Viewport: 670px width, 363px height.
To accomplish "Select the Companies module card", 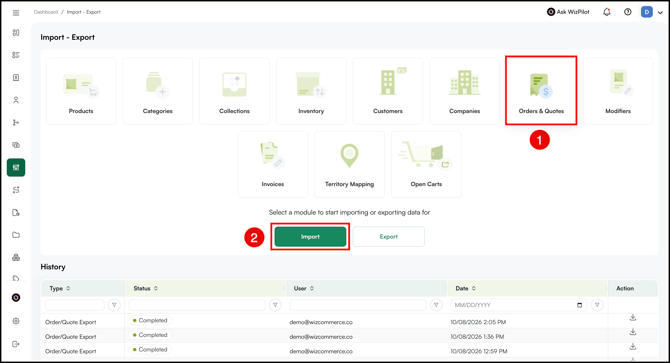I will click(464, 91).
